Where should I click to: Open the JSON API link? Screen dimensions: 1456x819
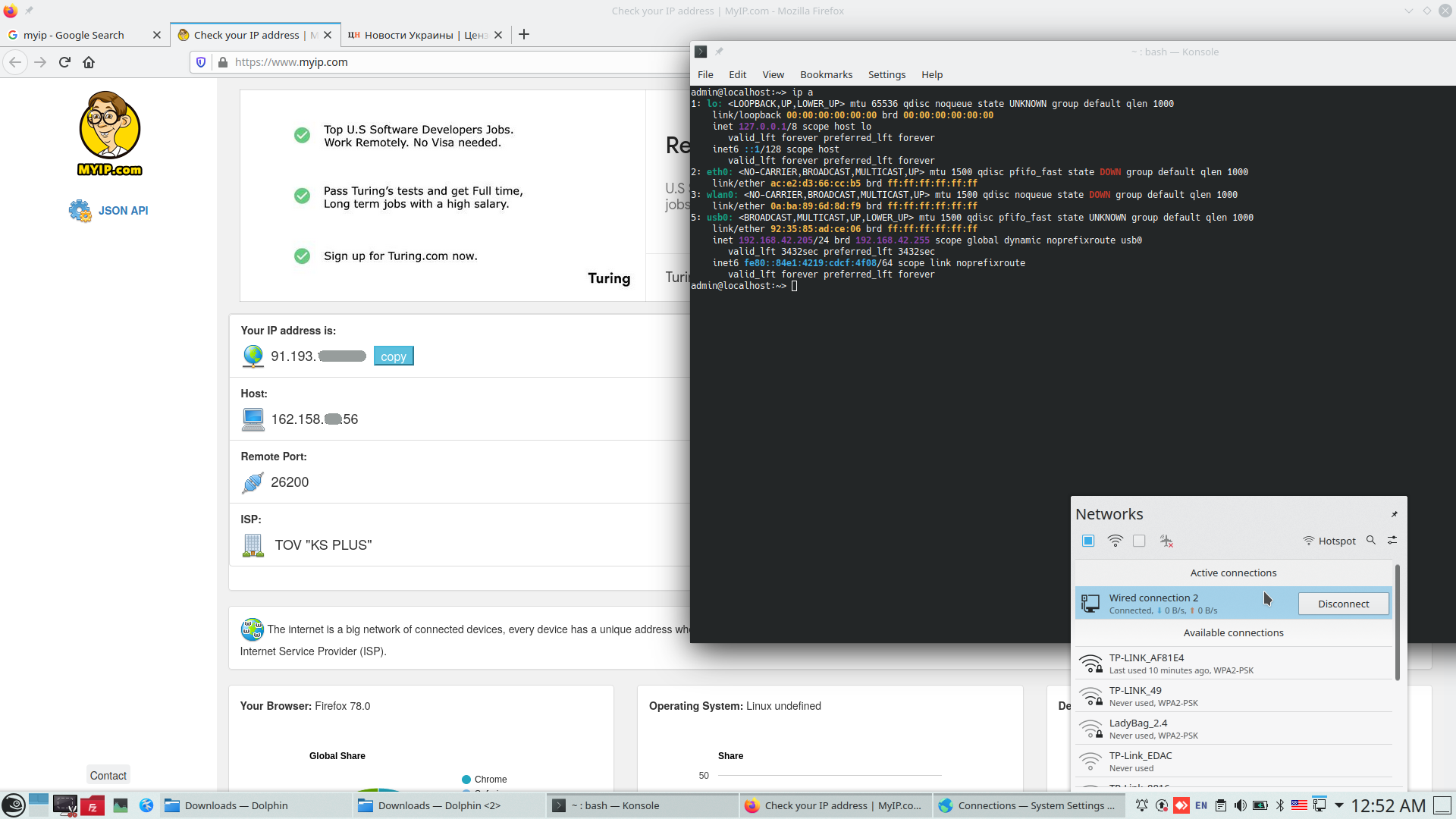pyautogui.click(x=123, y=211)
